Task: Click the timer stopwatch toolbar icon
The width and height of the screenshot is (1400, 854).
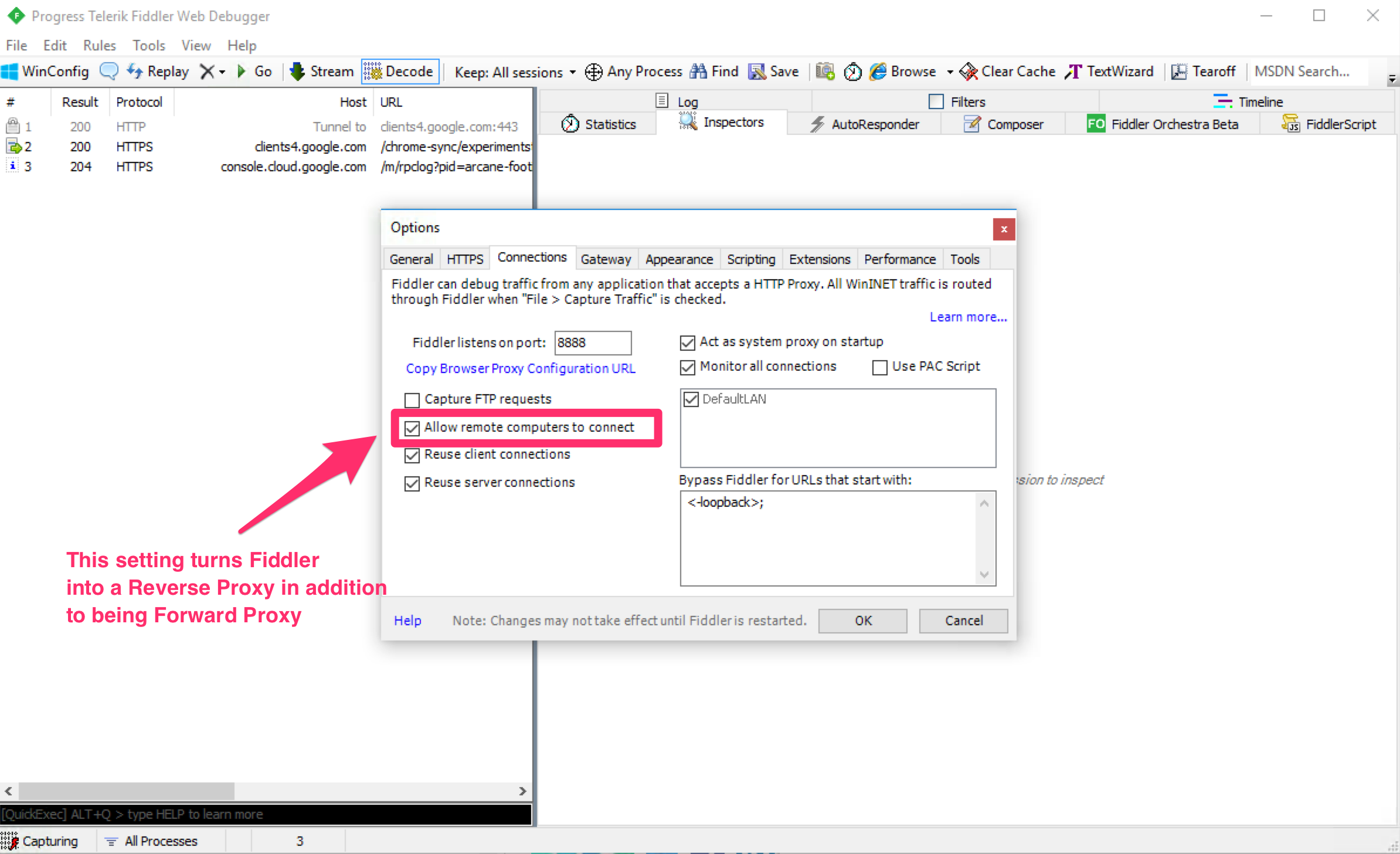Action: coord(852,72)
